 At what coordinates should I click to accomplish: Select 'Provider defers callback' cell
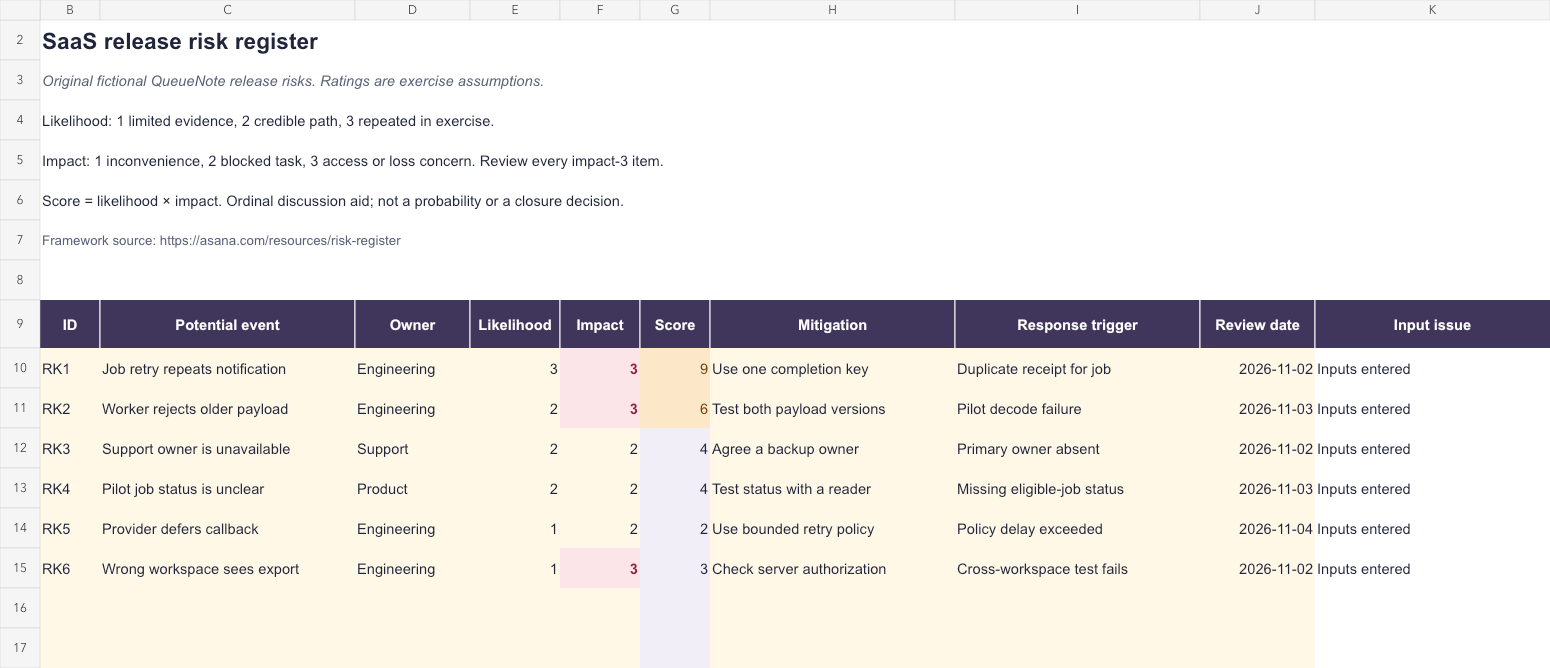227,529
